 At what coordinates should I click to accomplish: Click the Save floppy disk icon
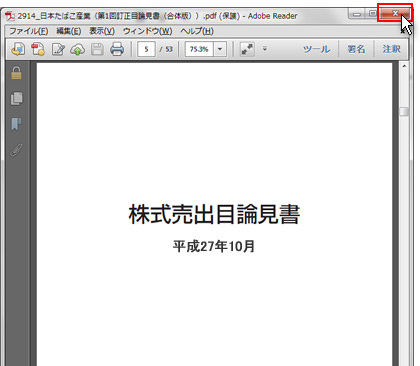[x=97, y=49]
